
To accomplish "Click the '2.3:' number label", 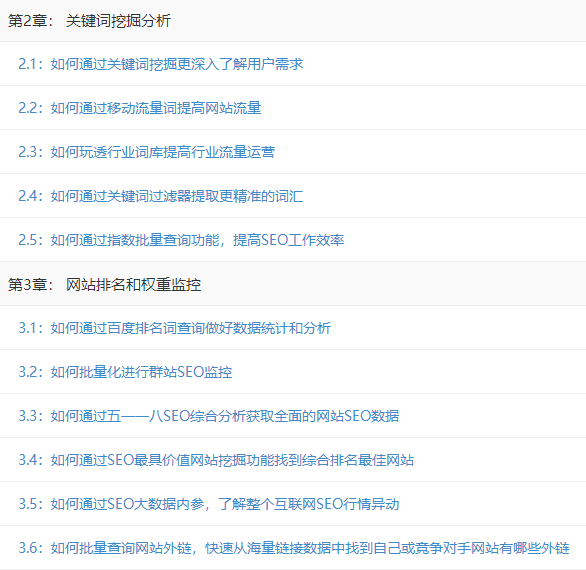I will [31, 152].
